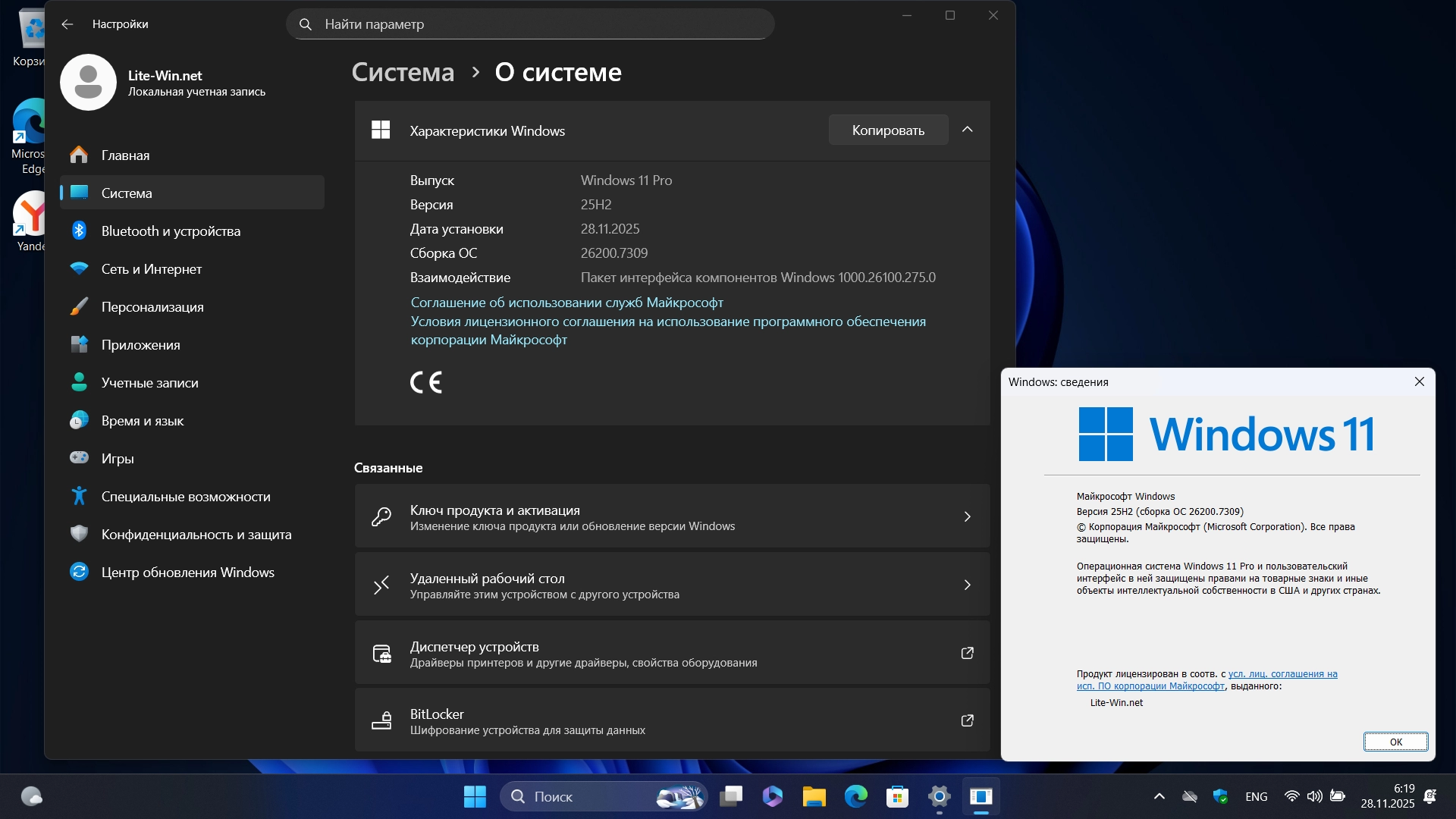Open Windows Start menu on taskbar
This screenshot has height=819, width=1456.
pyautogui.click(x=475, y=796)
